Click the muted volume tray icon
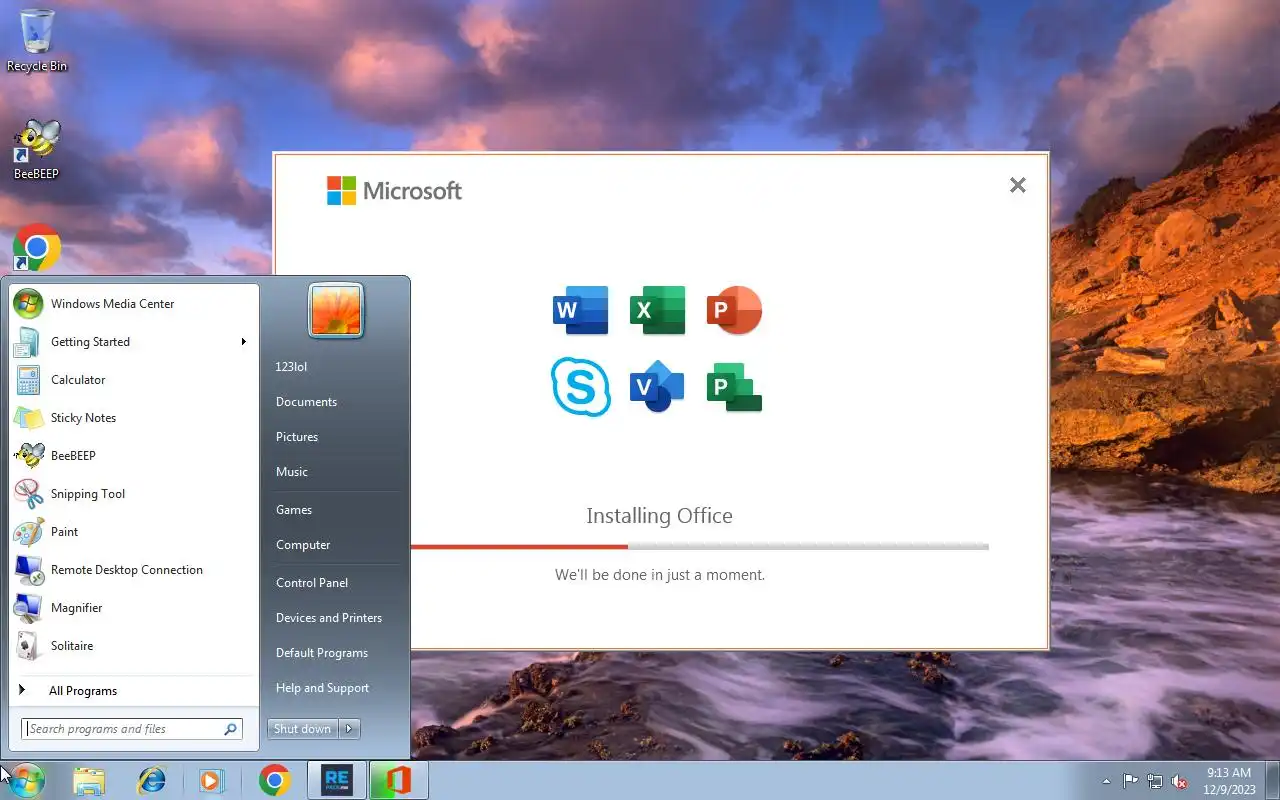The height and width of the screenshot is (800, 1280). click(x=1179, y=781)
